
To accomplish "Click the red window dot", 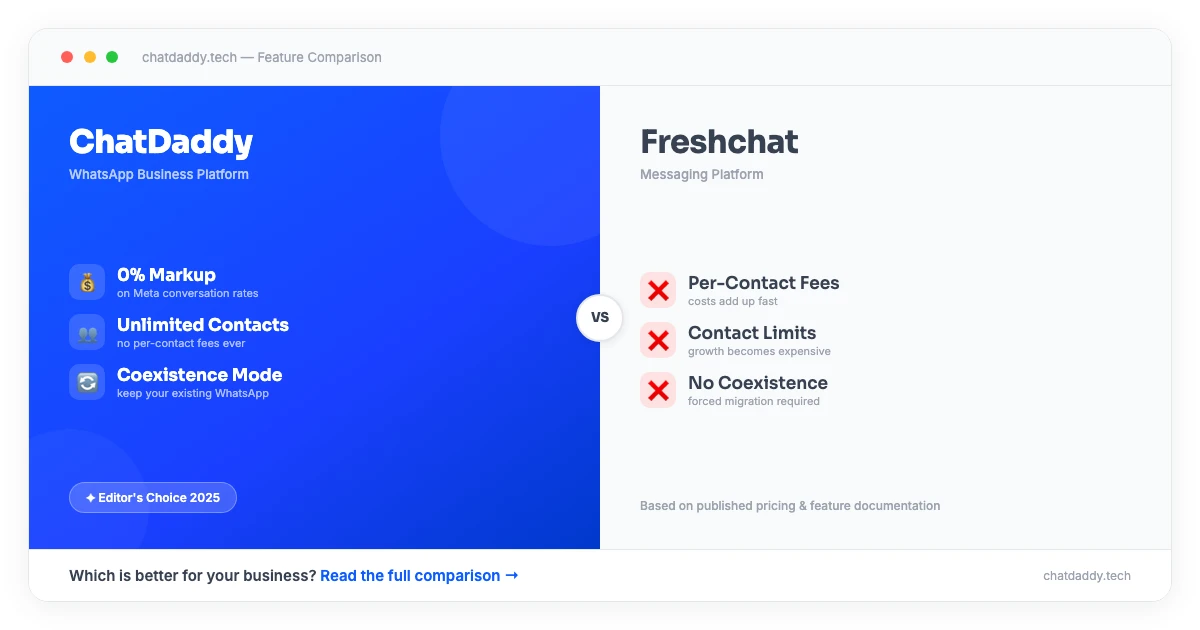I will [67, 57].
